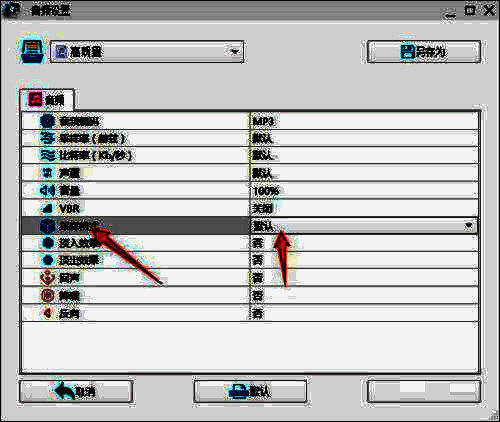Click the 默认 (Default) button at the bottom

coord(250,391)
